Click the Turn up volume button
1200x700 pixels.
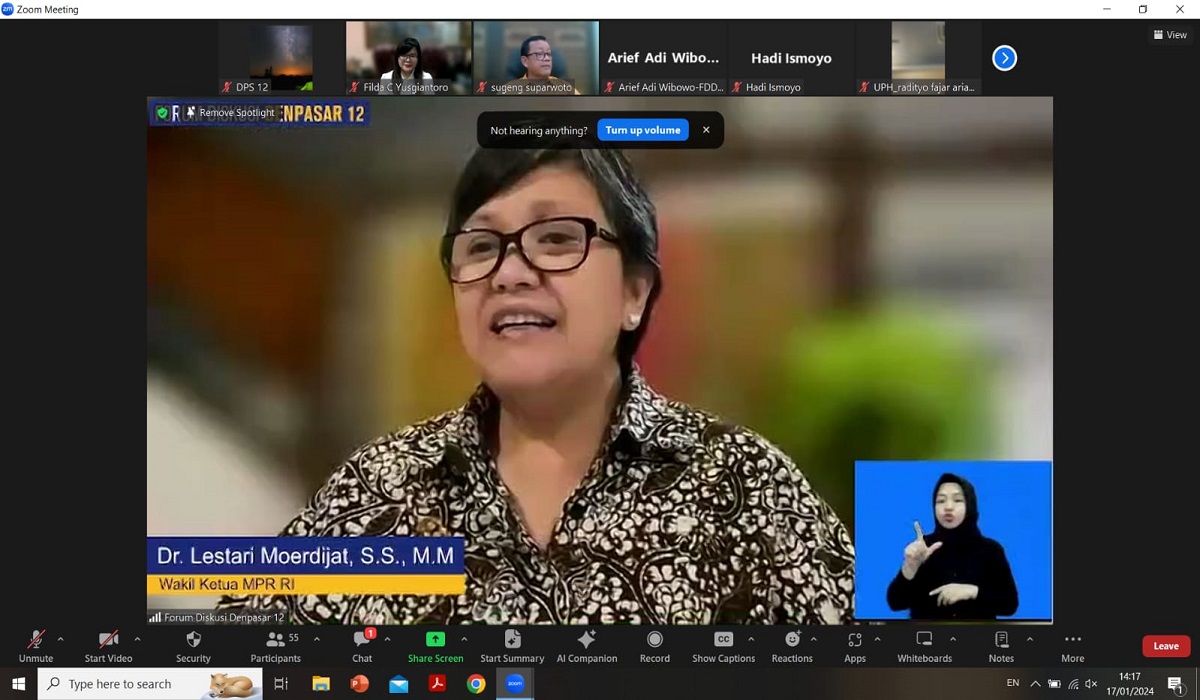tap(642, 129)
